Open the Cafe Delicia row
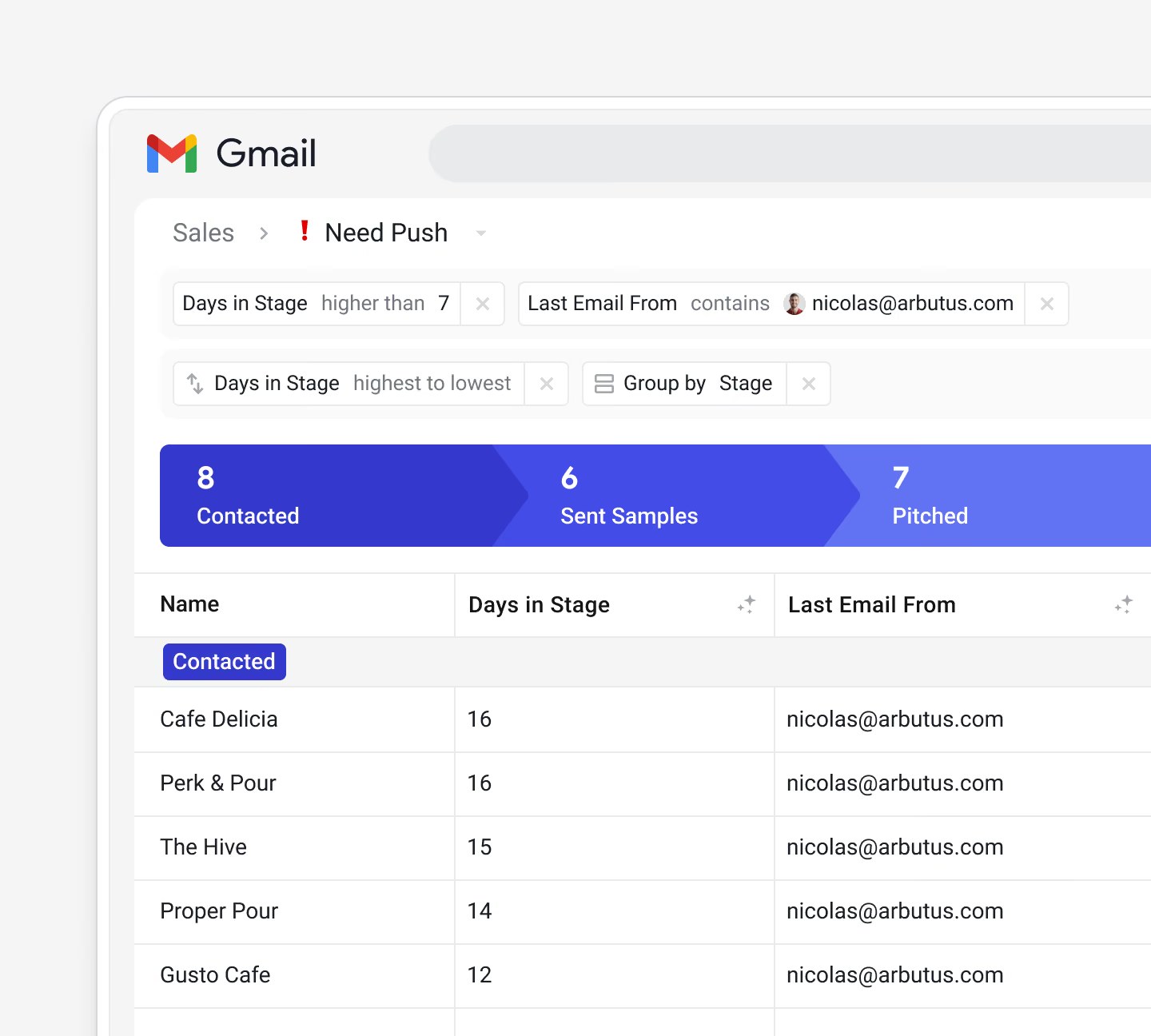This screenshot has width=1151, height=1036. coord(643,719)
